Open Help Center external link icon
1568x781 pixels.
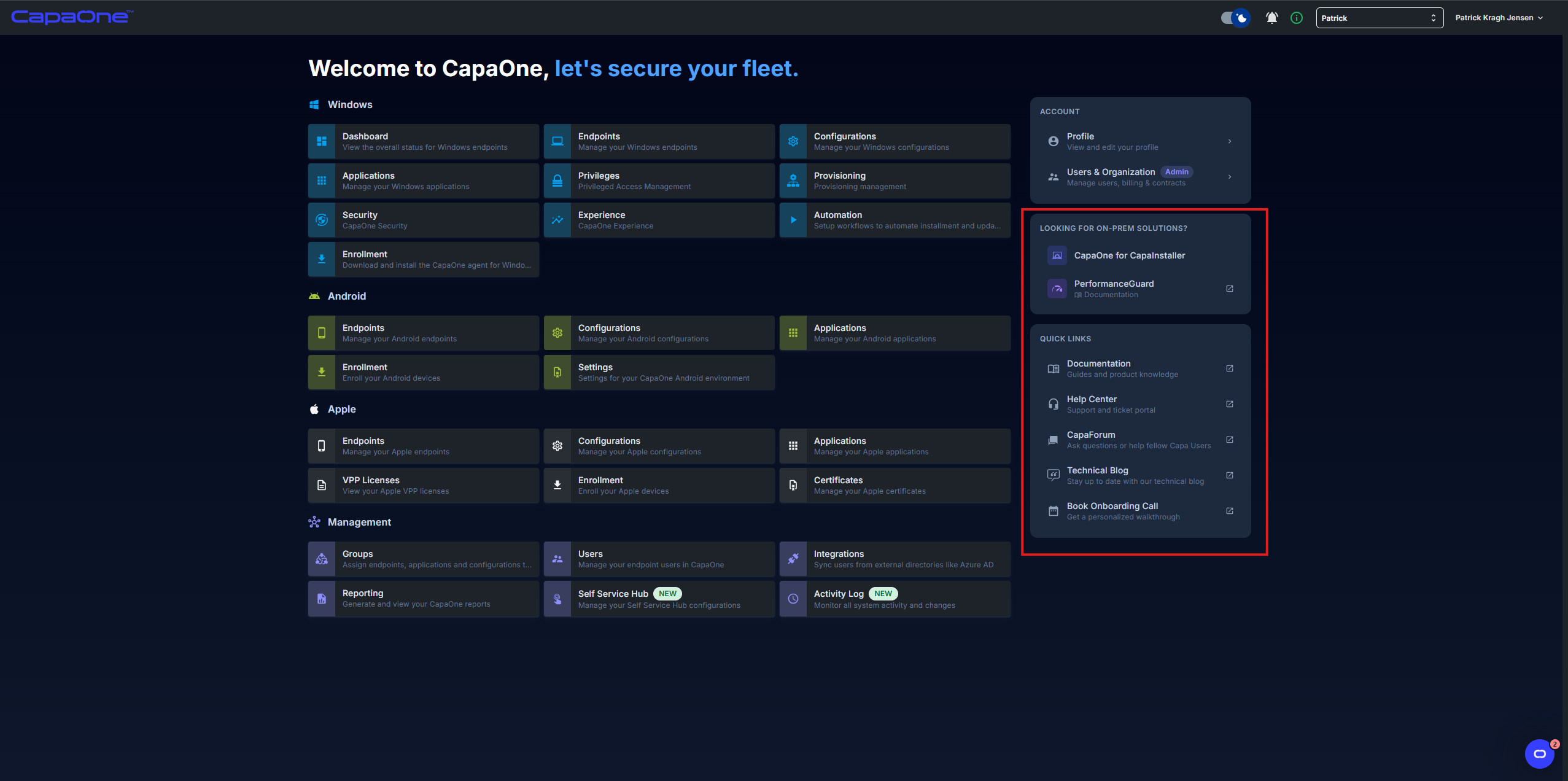tap(1230, 404)
